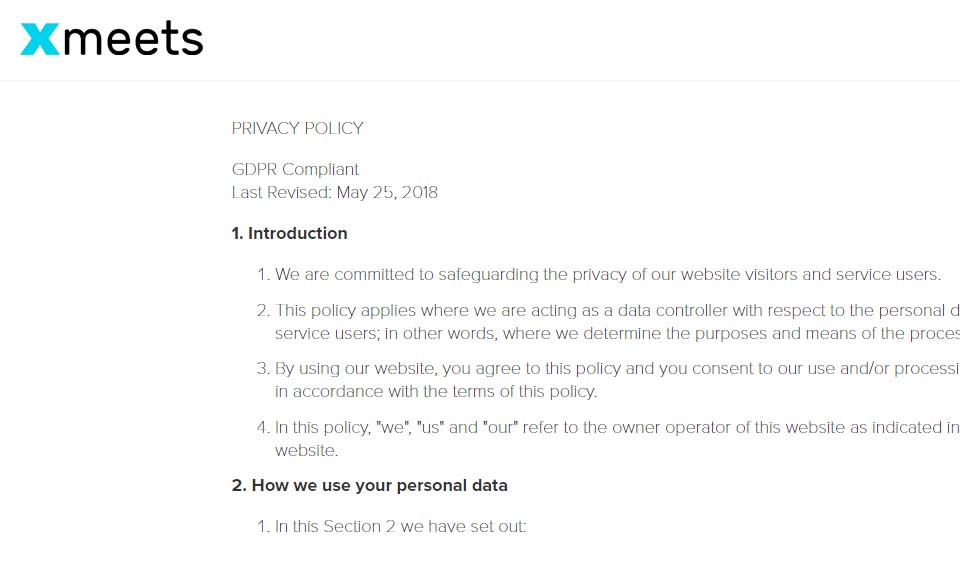Click the lone word "website." ending item 4

(307, 450)
